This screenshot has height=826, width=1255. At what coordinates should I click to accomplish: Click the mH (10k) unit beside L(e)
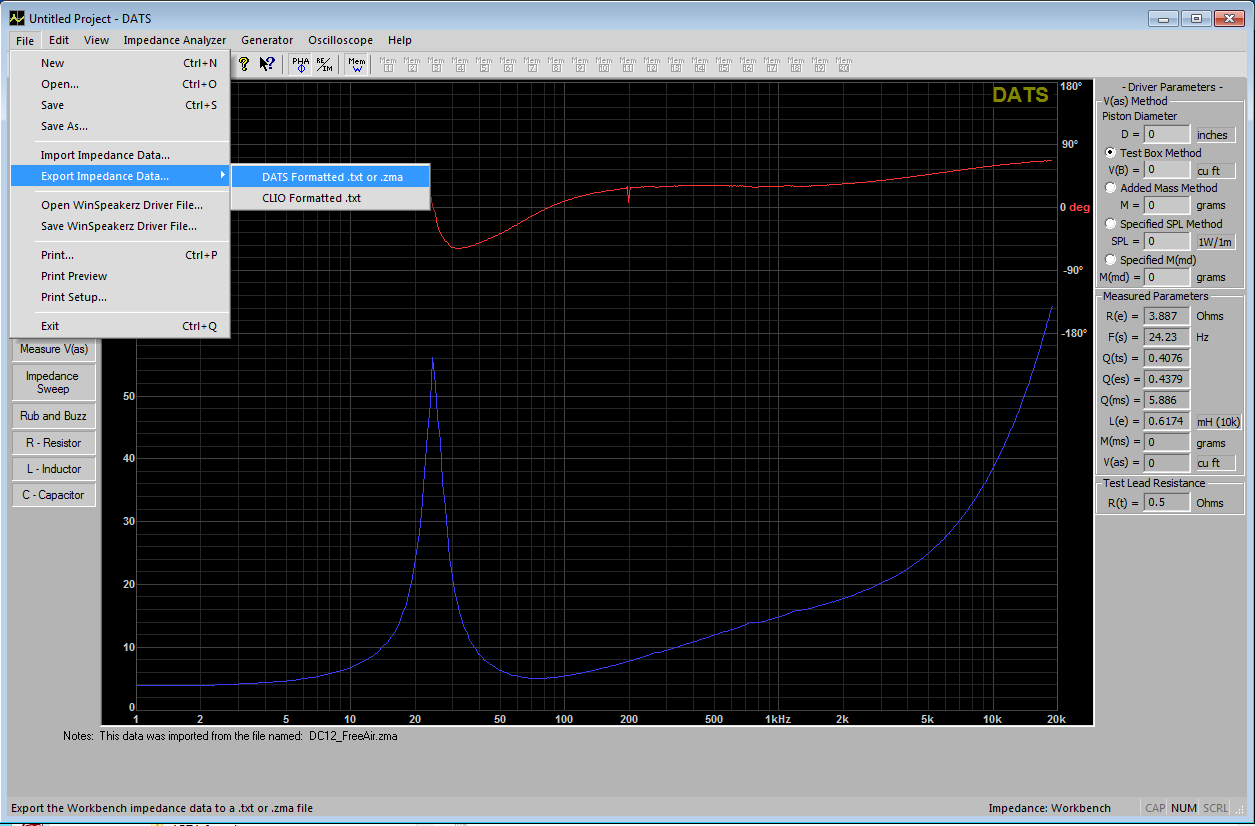(1219, 422)
